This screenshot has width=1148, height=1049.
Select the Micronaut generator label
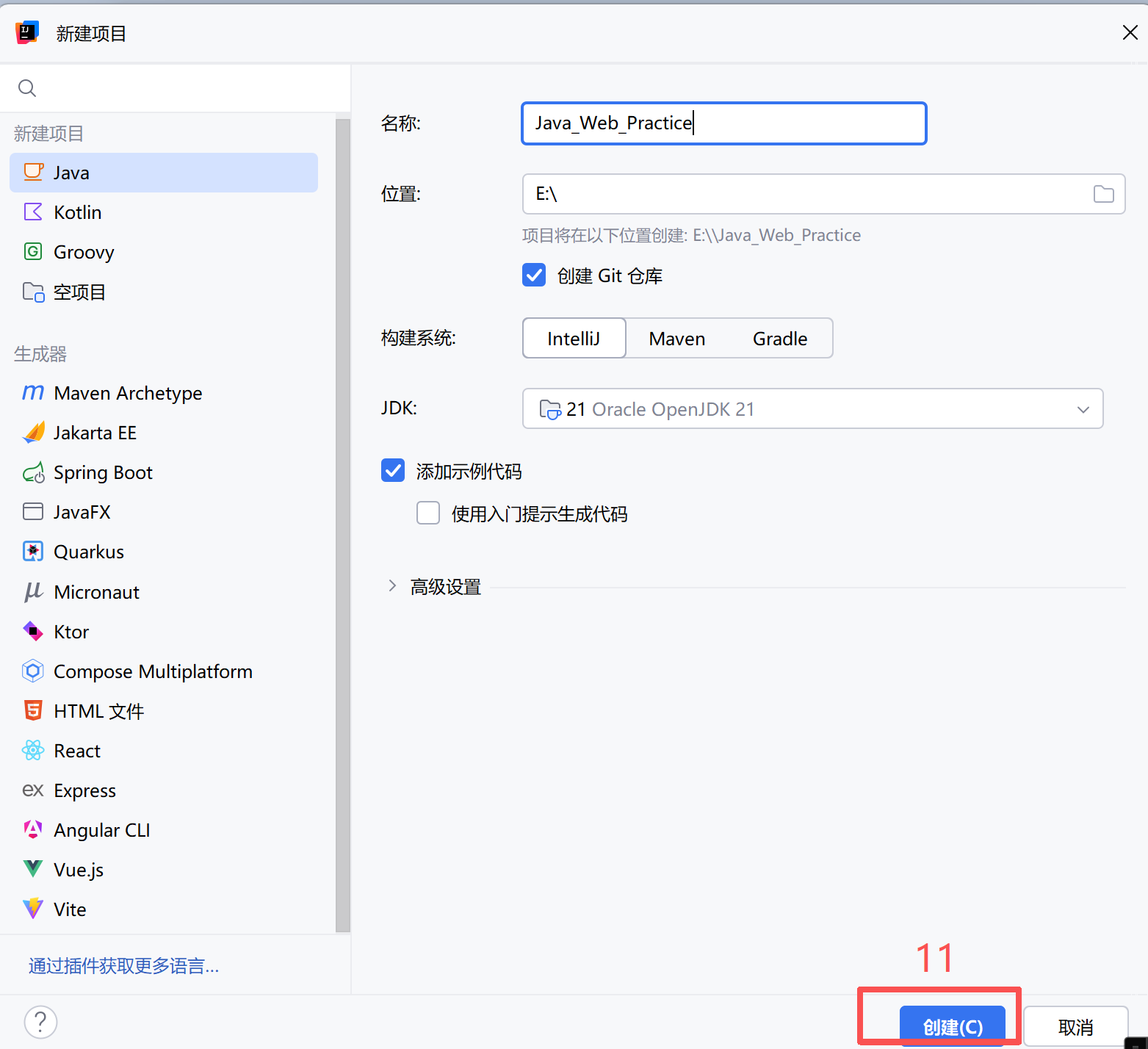click(96, 592)
